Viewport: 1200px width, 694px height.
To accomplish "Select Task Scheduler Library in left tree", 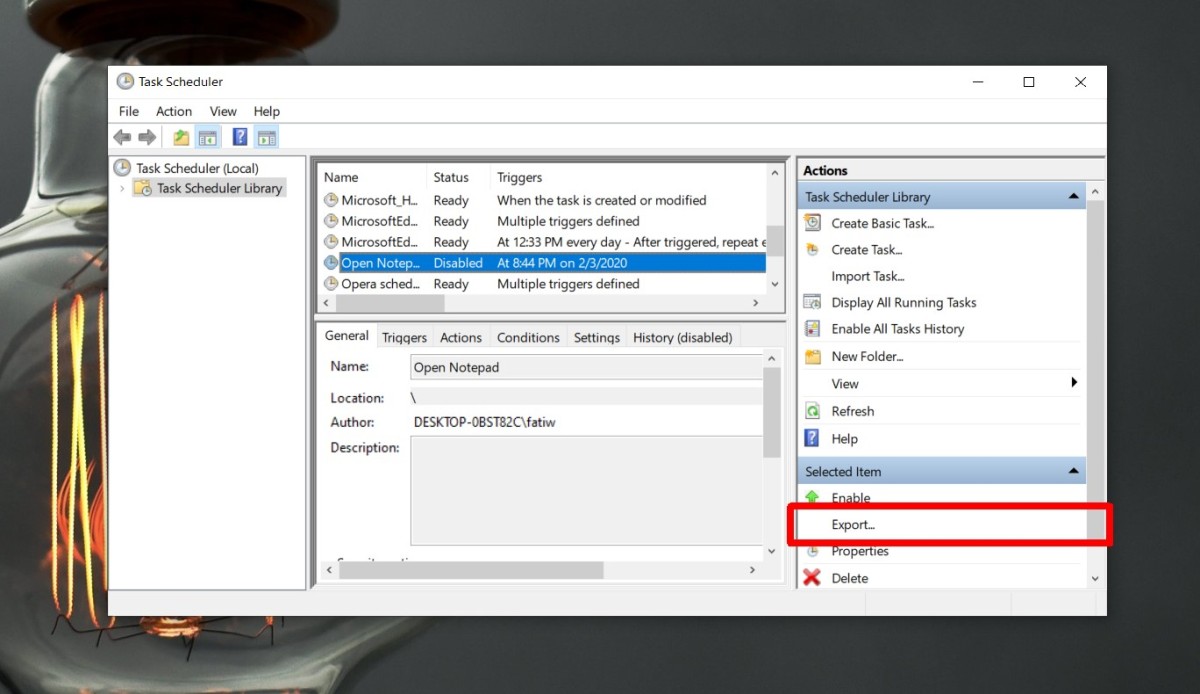I will pyautogui.click(x=216, y=188).
